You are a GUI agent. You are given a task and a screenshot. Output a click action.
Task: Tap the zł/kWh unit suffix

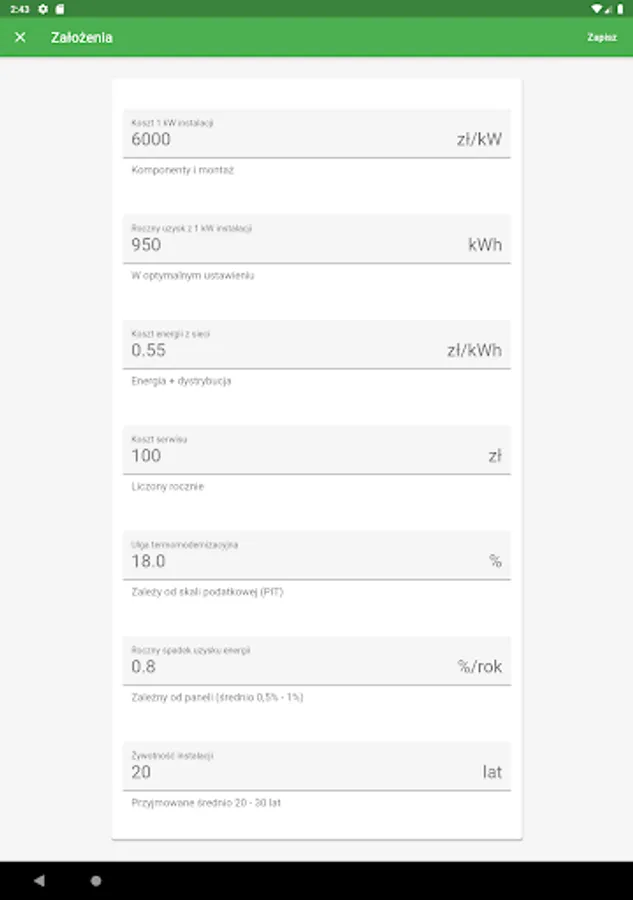474,350
